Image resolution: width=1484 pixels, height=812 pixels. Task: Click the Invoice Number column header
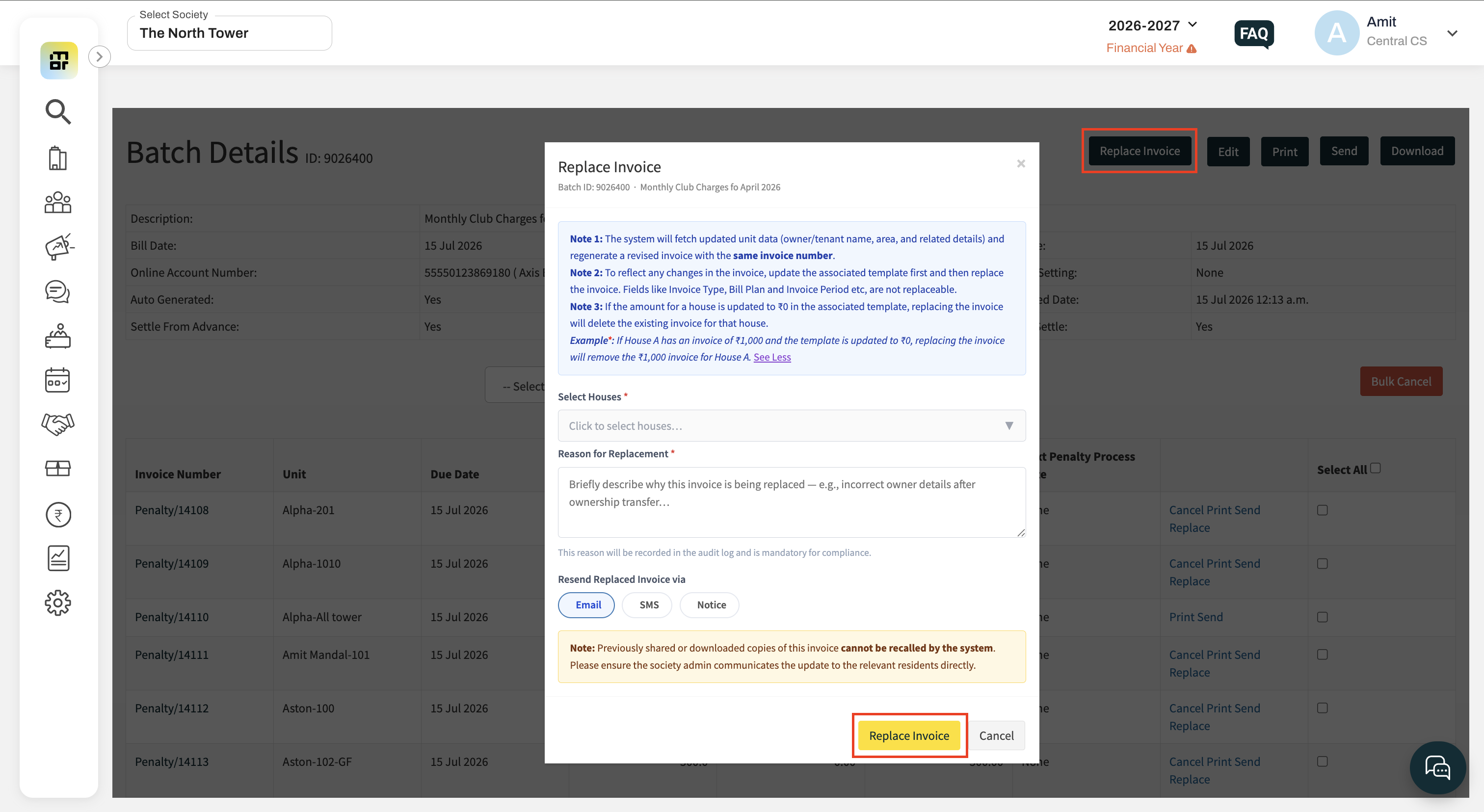click(x=178, y=474)
